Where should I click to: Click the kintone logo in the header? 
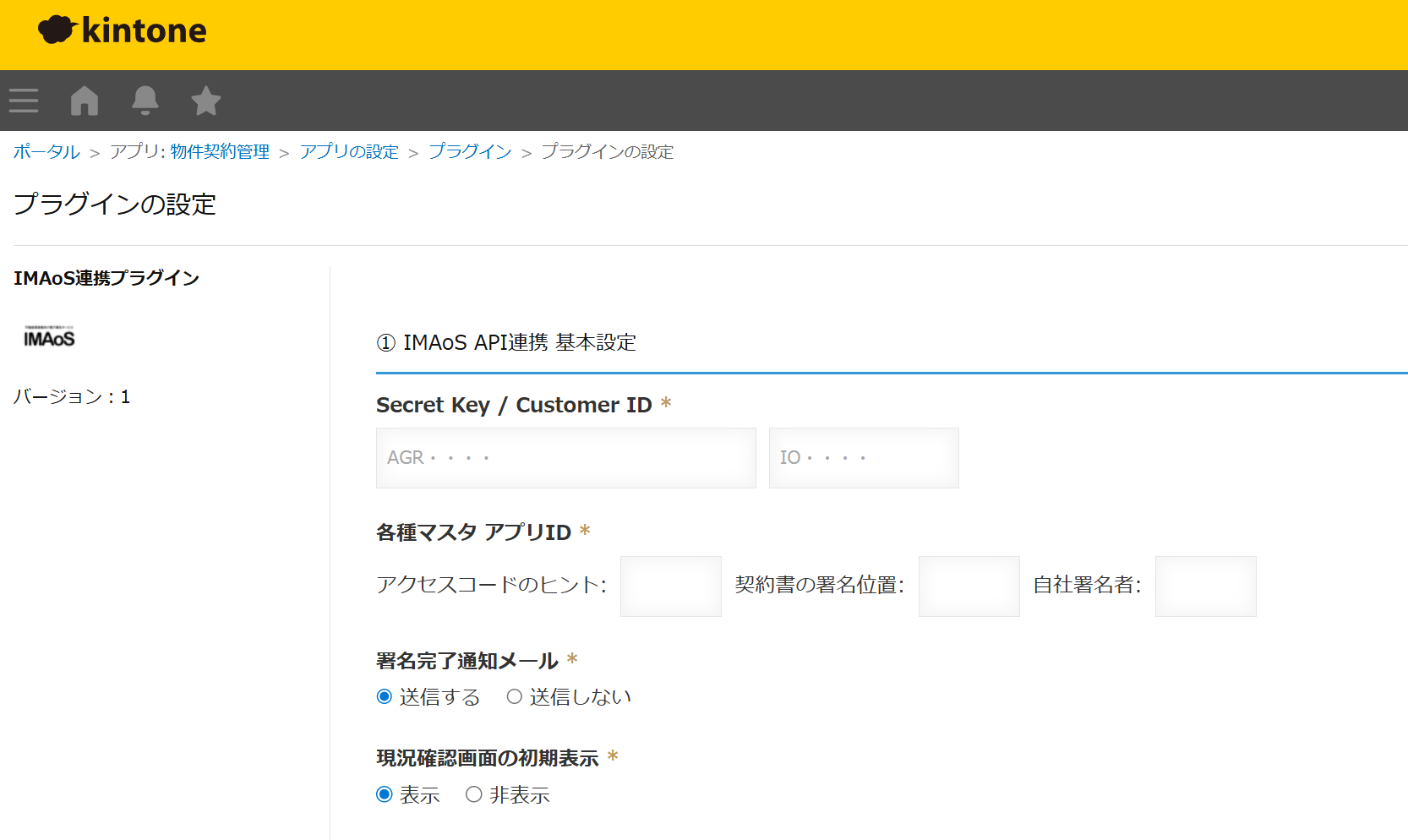(x=122, y=31)
